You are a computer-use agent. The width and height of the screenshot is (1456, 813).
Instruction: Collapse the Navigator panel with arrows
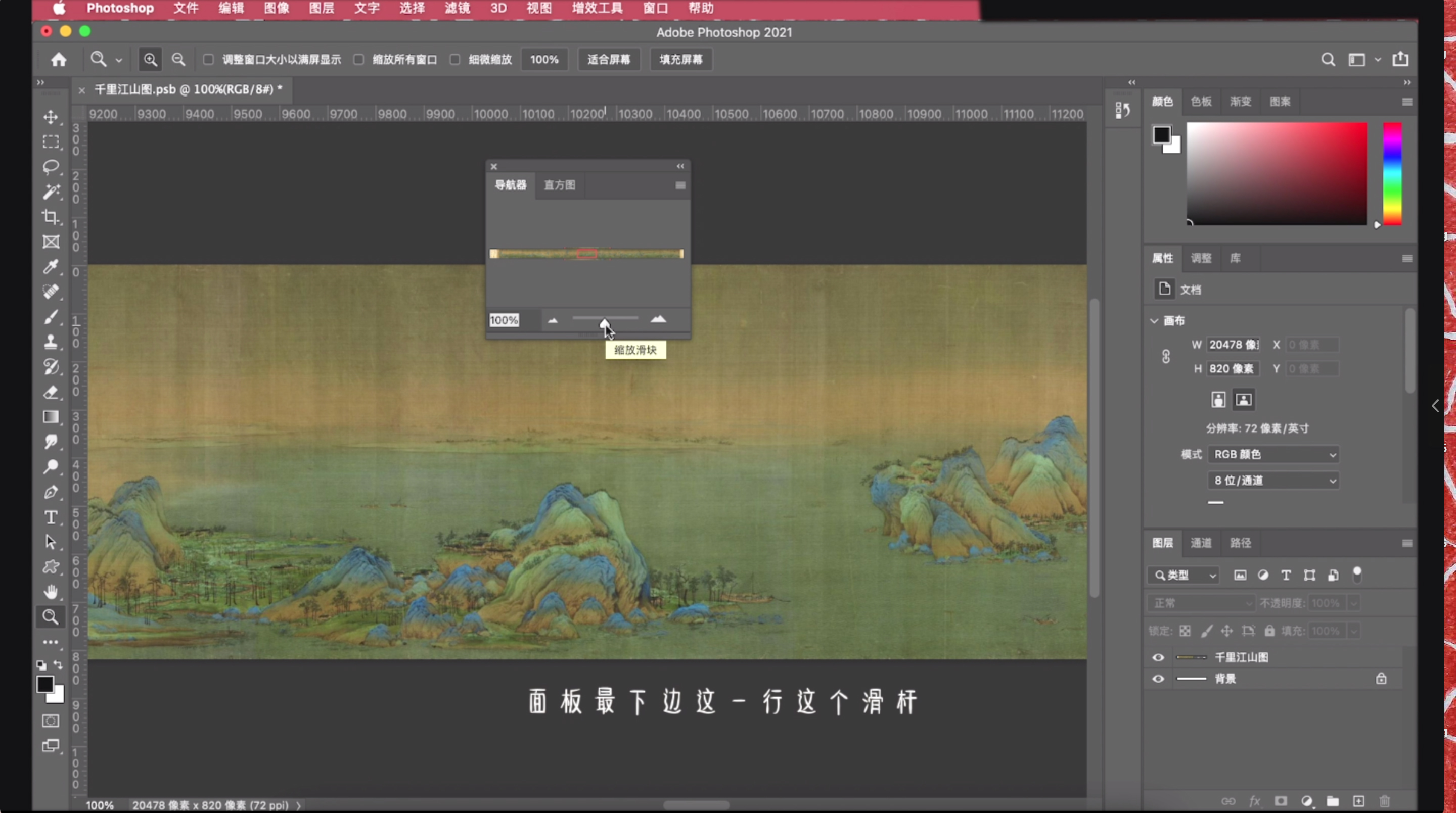[x=680, y=166]
